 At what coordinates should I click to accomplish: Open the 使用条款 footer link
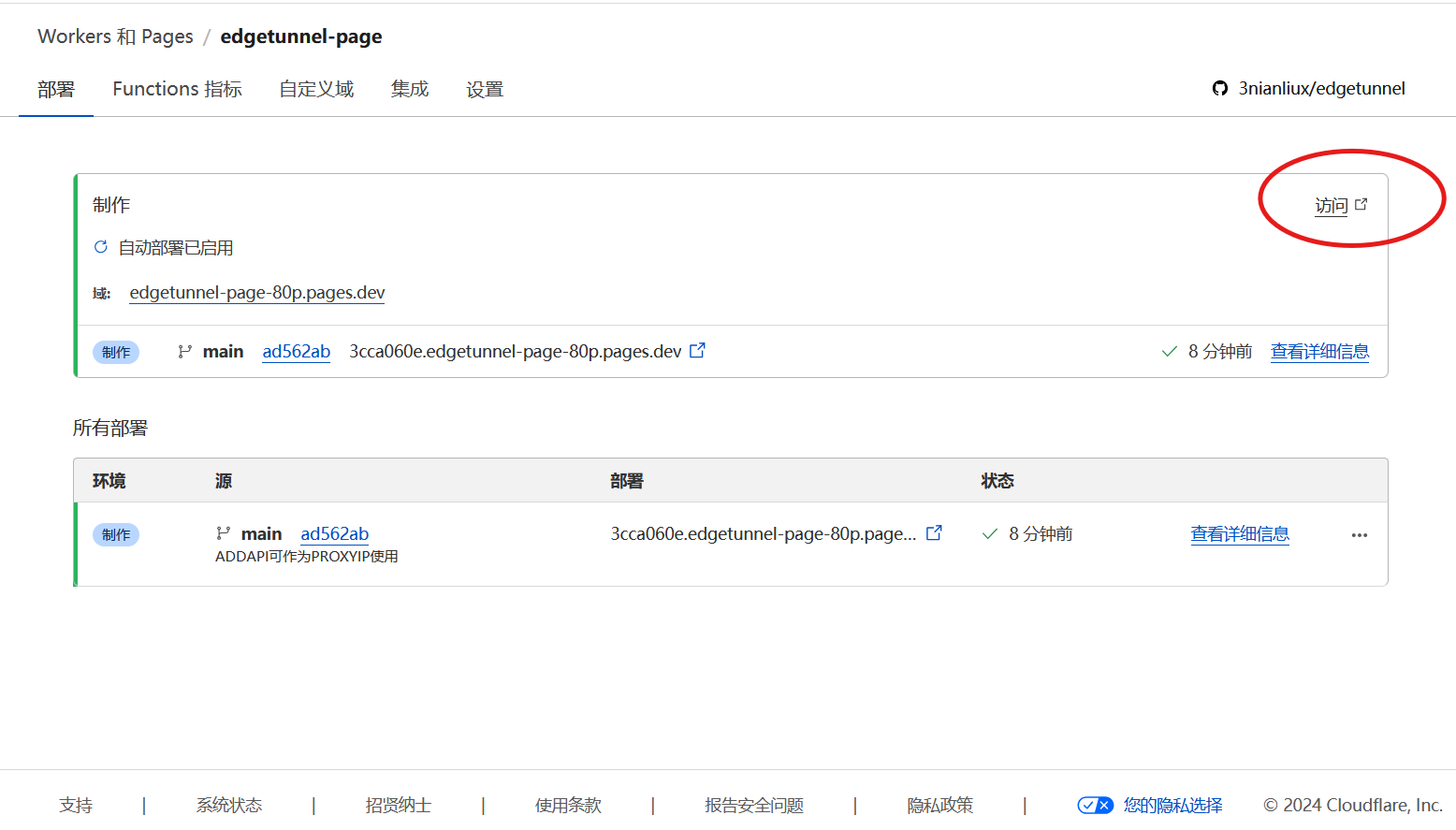click(x=568, y=805)
